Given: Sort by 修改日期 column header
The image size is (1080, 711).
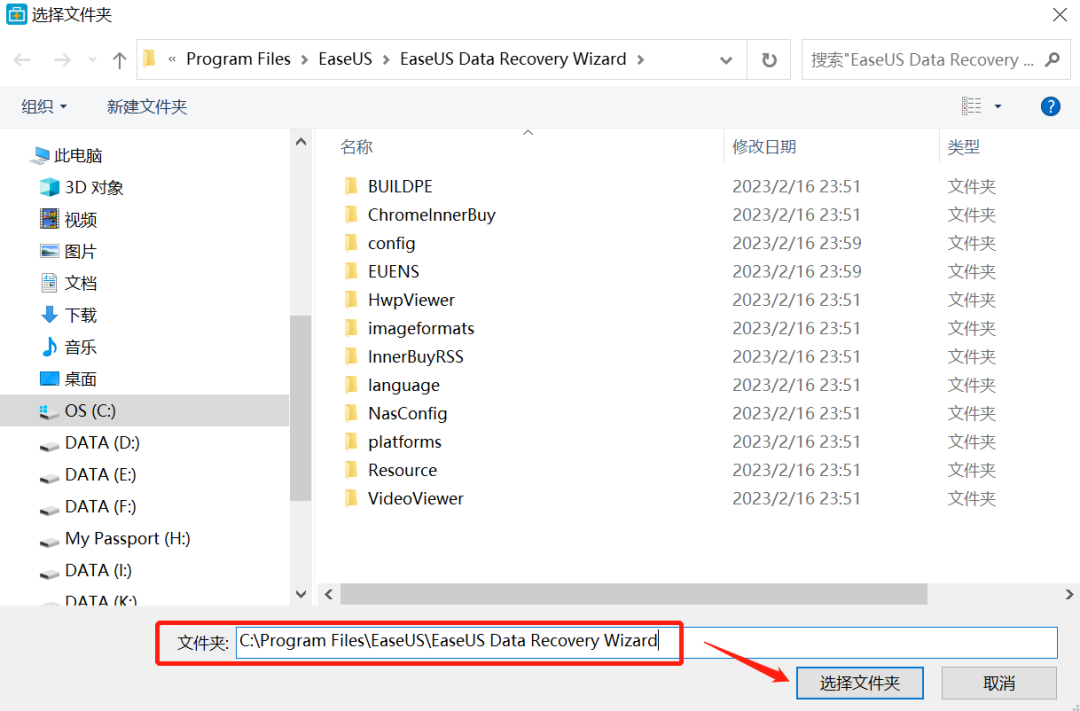Looking at the screenshot, I should 764,147.
